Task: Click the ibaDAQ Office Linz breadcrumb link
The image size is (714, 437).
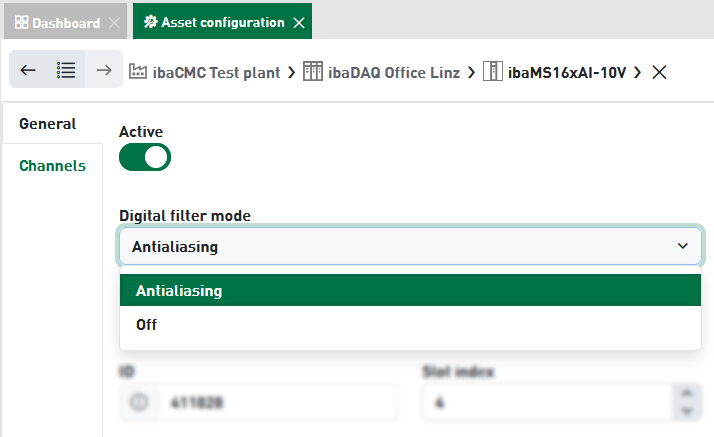Action: point(394,72)
